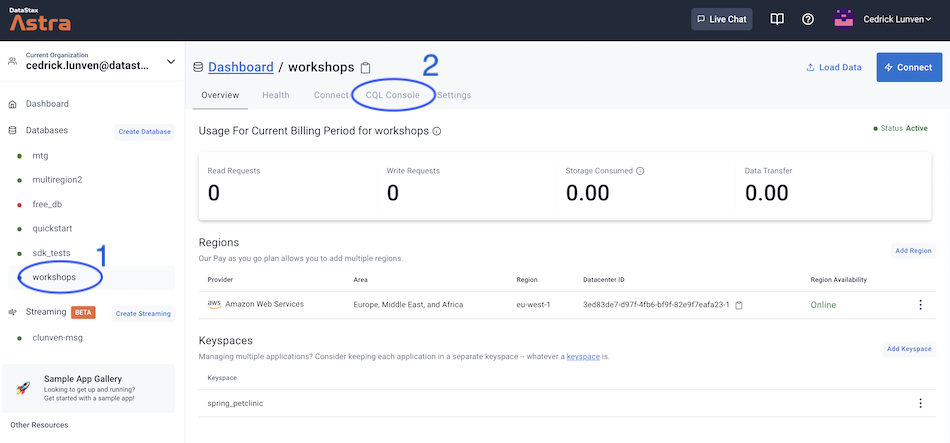Click the blue Connect button
This screenshot has width=950, height=443.
(909, 67)
